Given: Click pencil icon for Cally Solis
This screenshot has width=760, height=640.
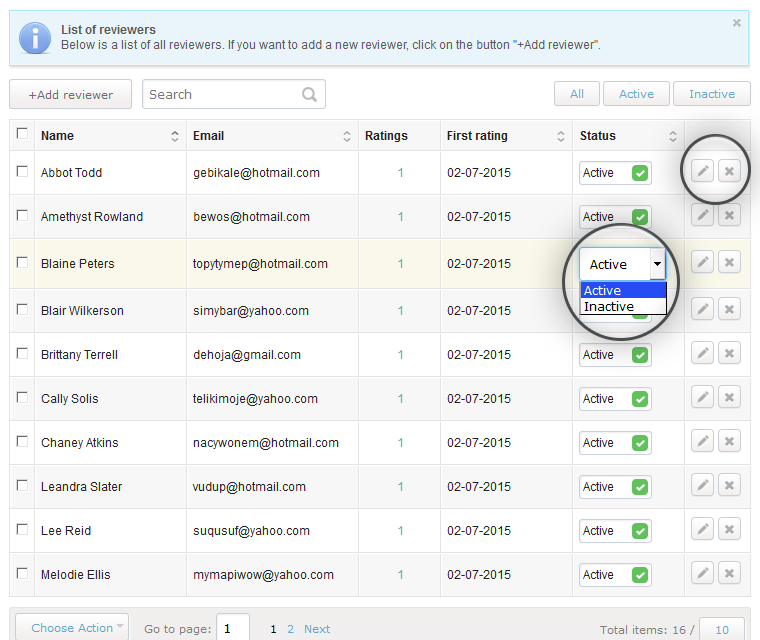Looking at the screenshot, I should click(x=702, y=397).
